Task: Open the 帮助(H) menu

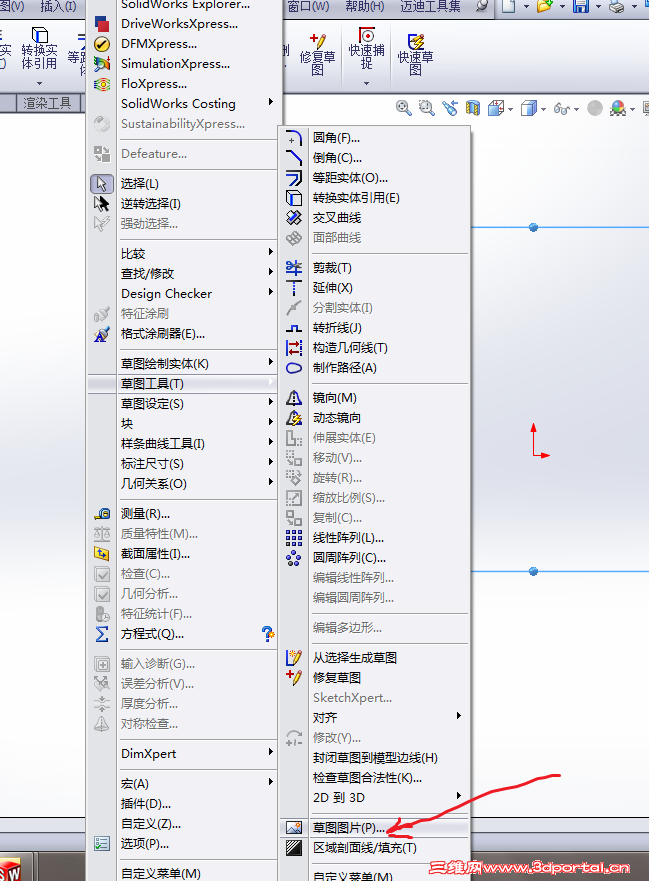Action: tap(365, 7)
